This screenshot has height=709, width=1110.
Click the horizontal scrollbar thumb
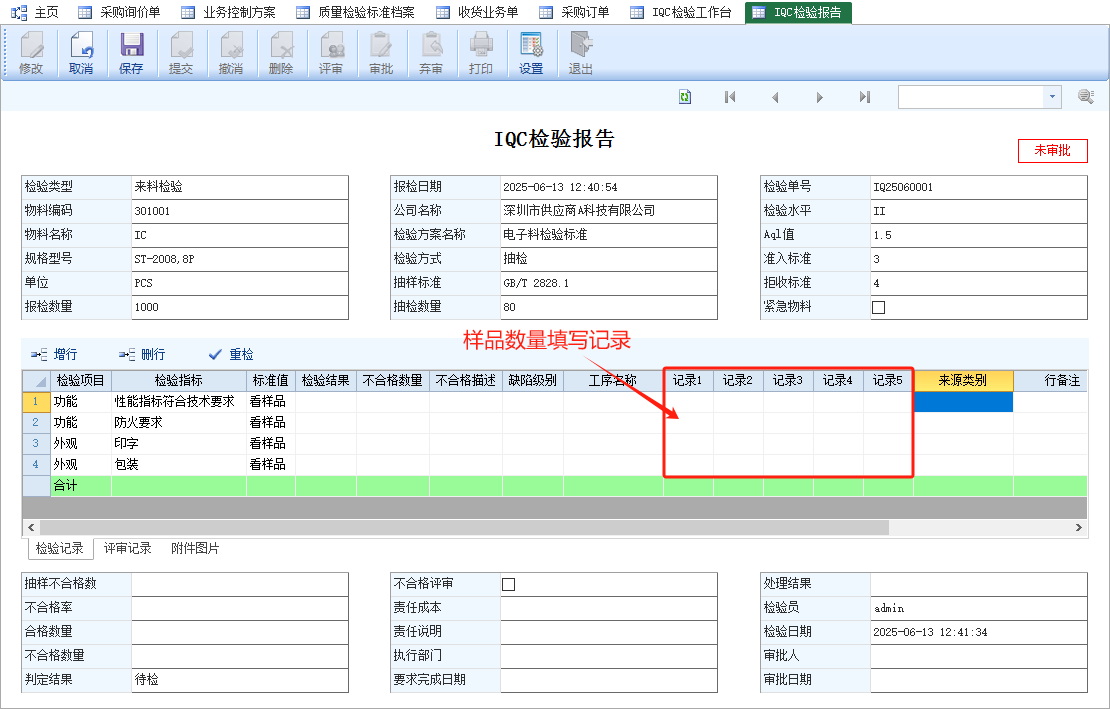click(464, 527)
